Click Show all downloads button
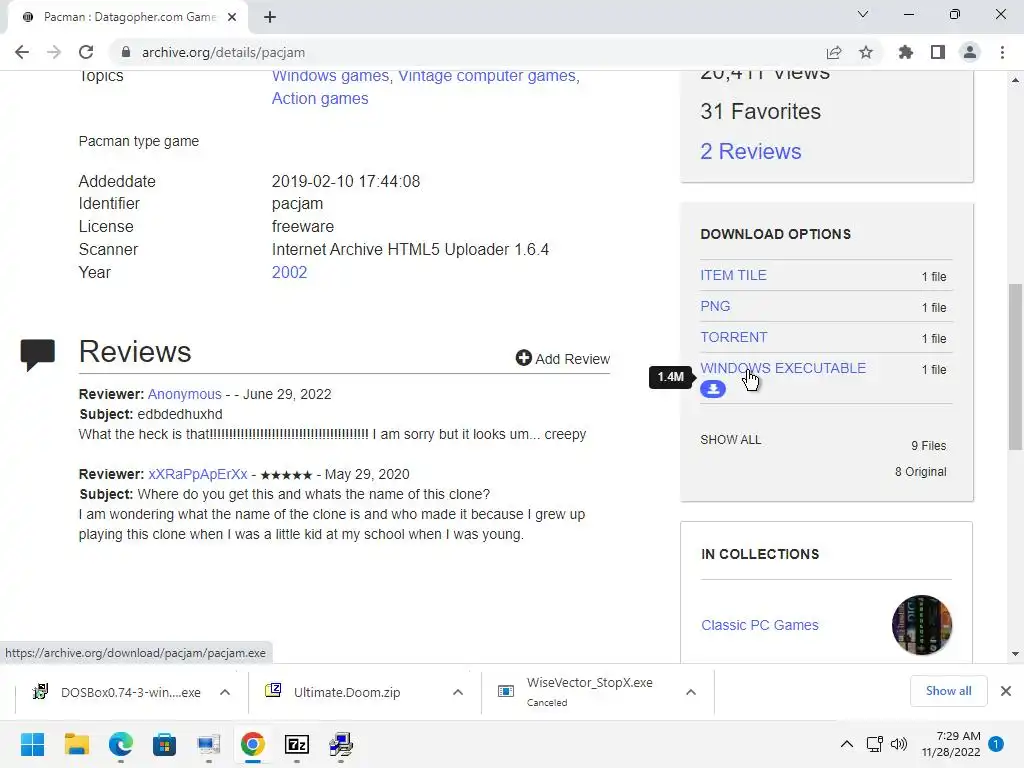 (948, 691)
